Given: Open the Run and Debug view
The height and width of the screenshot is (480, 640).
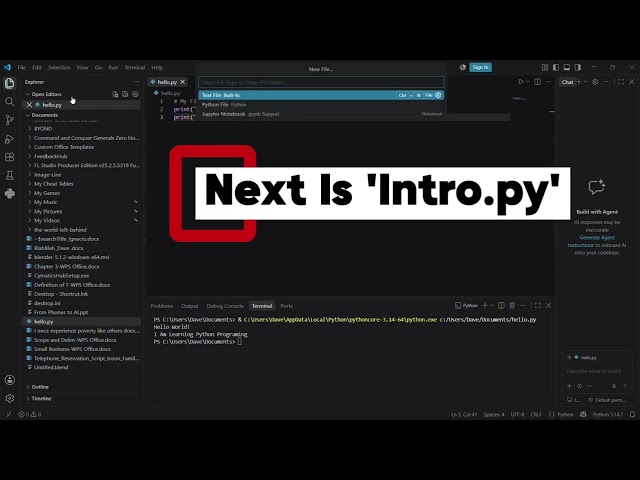Looking at the screenshot, I should pos(9,139).
